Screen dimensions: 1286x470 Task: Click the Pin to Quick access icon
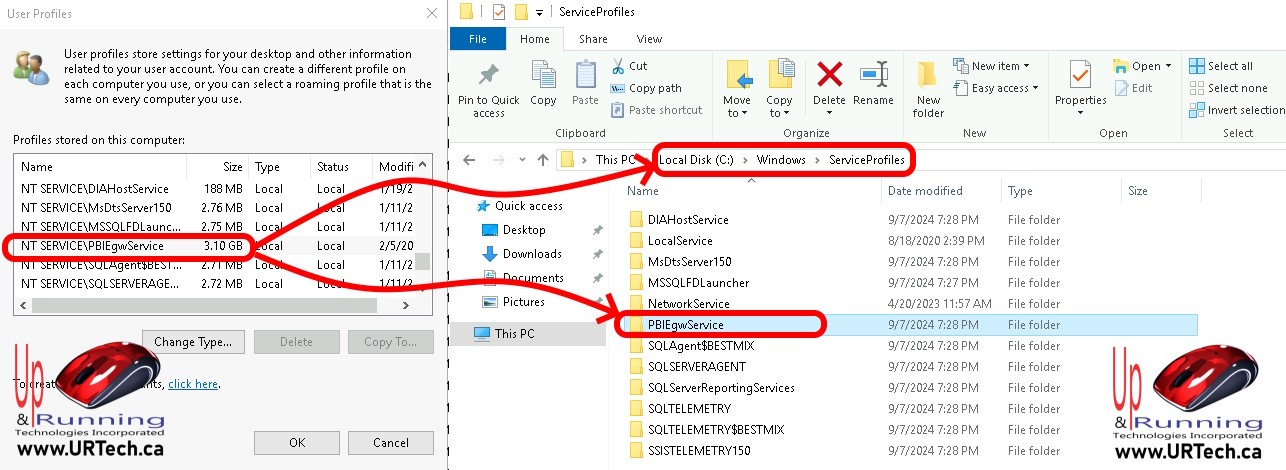pos(488,76)
